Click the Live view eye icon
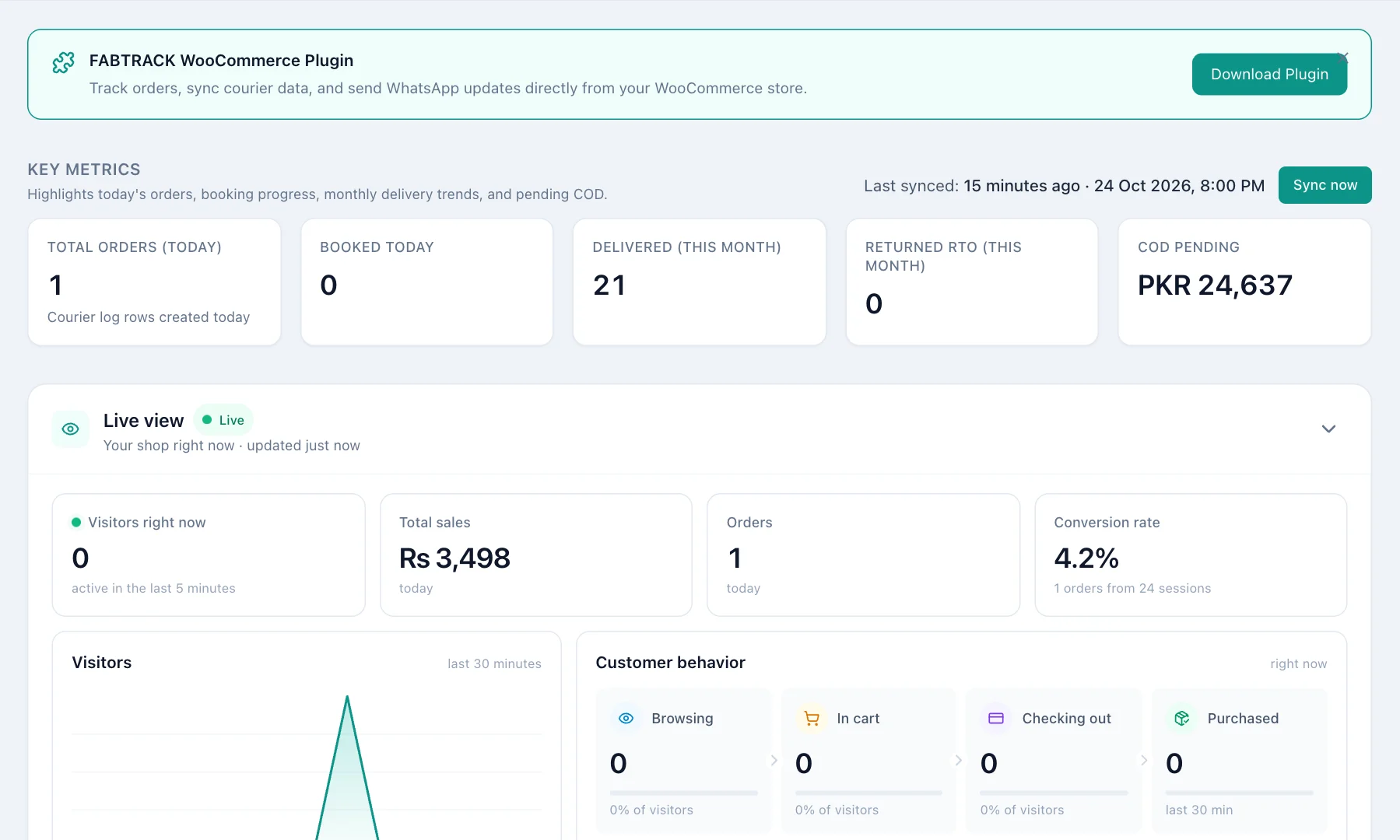Image resolution: width=1400 pixels, height=840 pixels. click(x=70, y=429)
